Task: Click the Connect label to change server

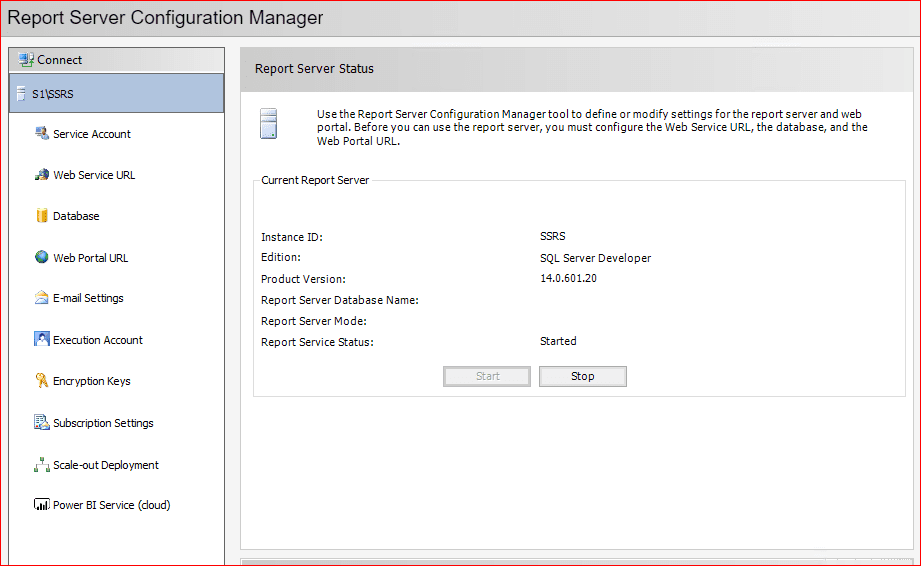Action: [x=60, y=60]
